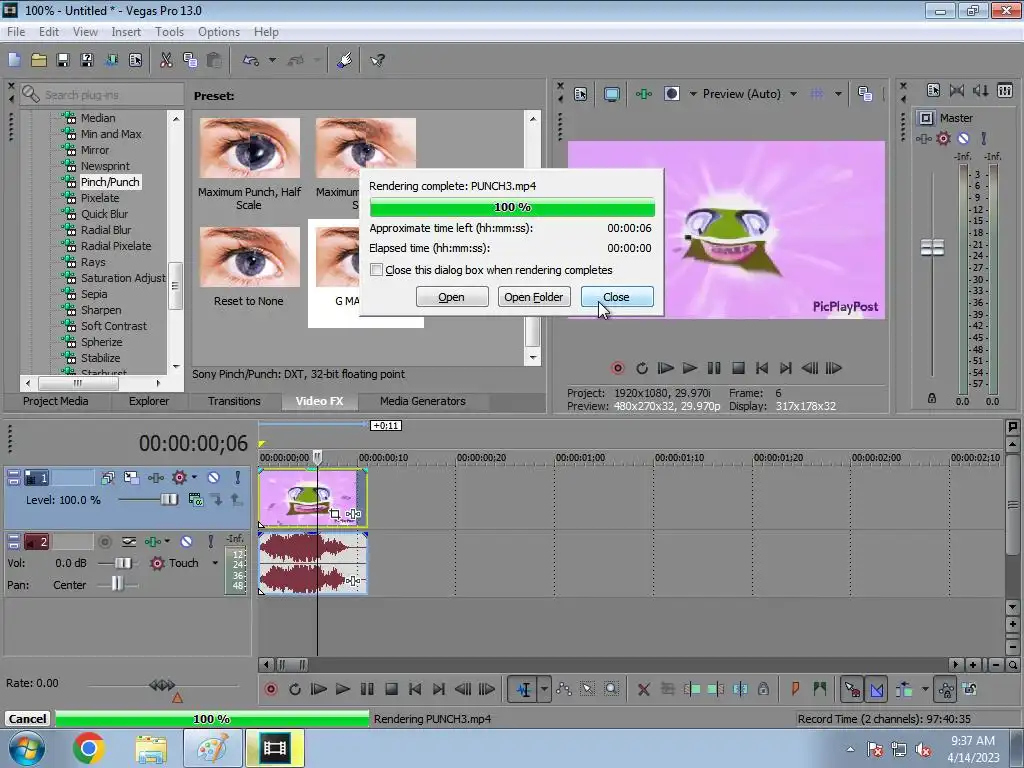This screenshot has height=768, width=1024.
Task: Open the Options menu
Action: [219, 32]
